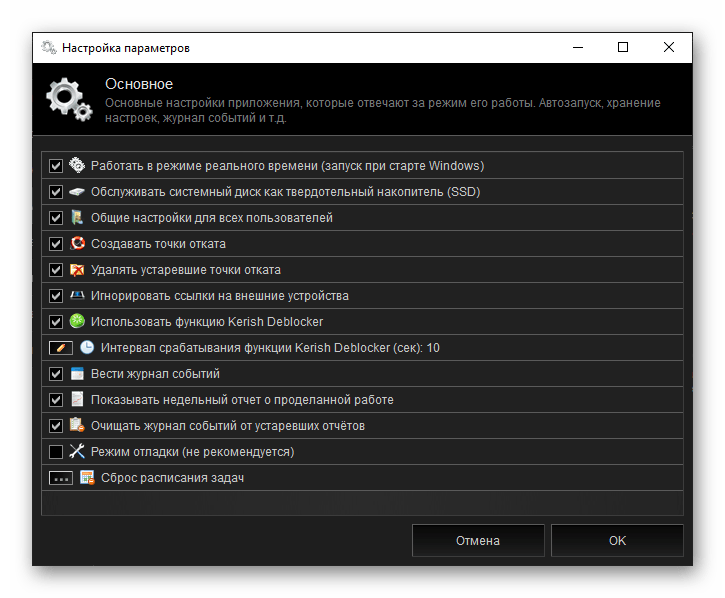This screenshot has height=598, width=725.
Task: Toggle shared settings for all users checkbox
Action: 56,217
